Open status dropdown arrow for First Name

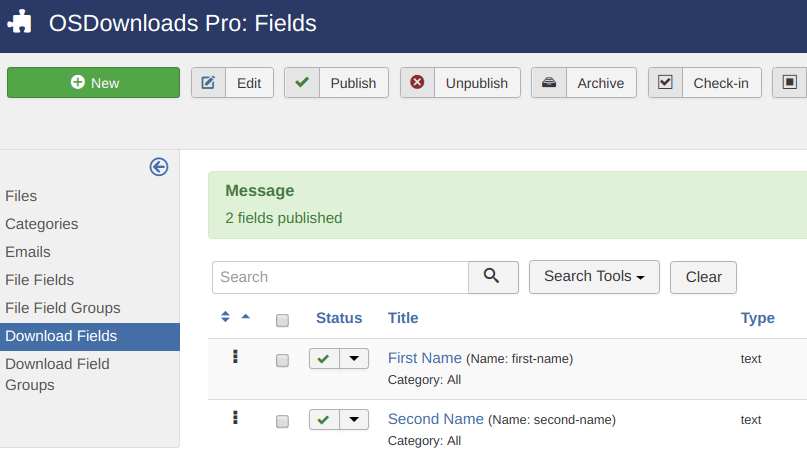pos(354,359)
